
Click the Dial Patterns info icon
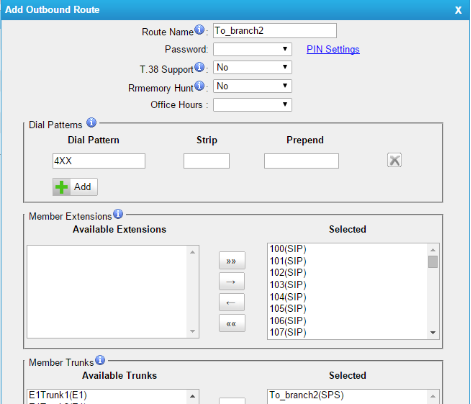coord(91,123)
